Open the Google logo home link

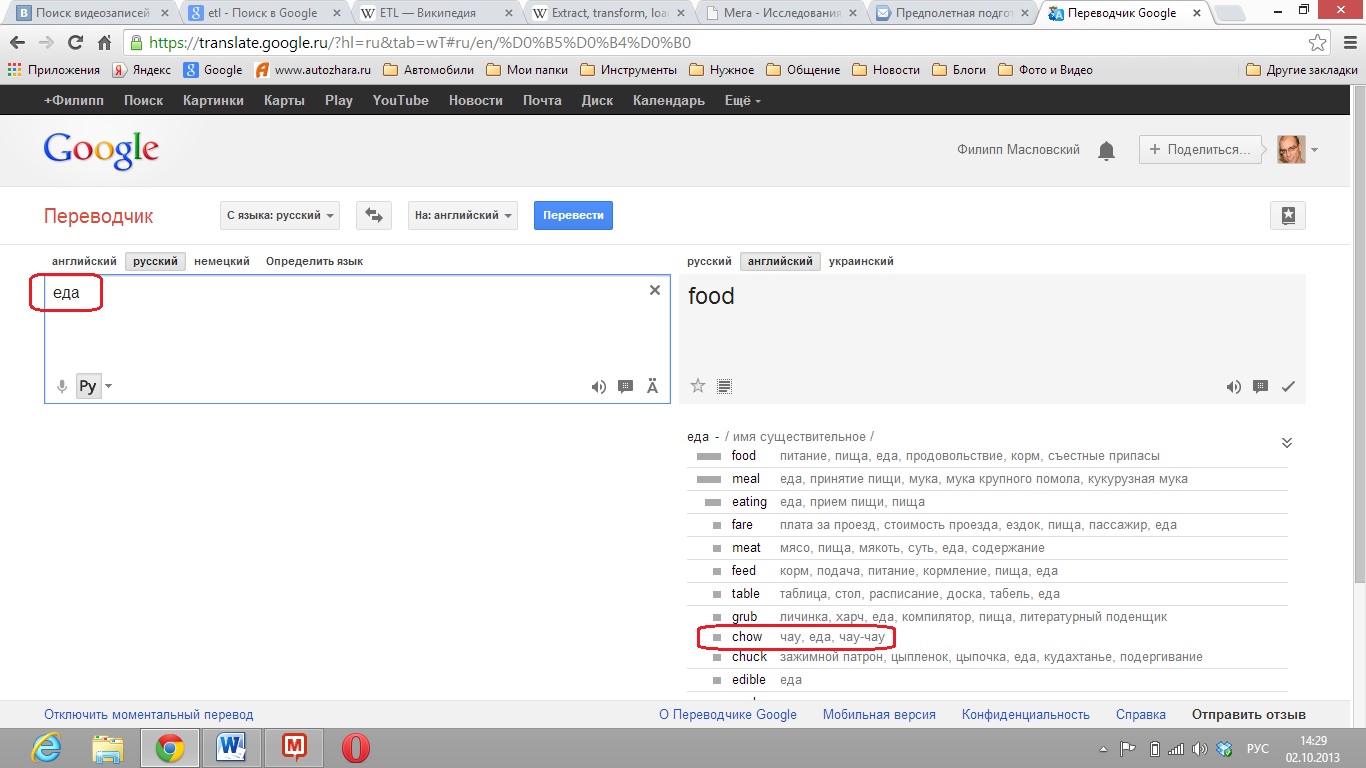click(101, 151)
